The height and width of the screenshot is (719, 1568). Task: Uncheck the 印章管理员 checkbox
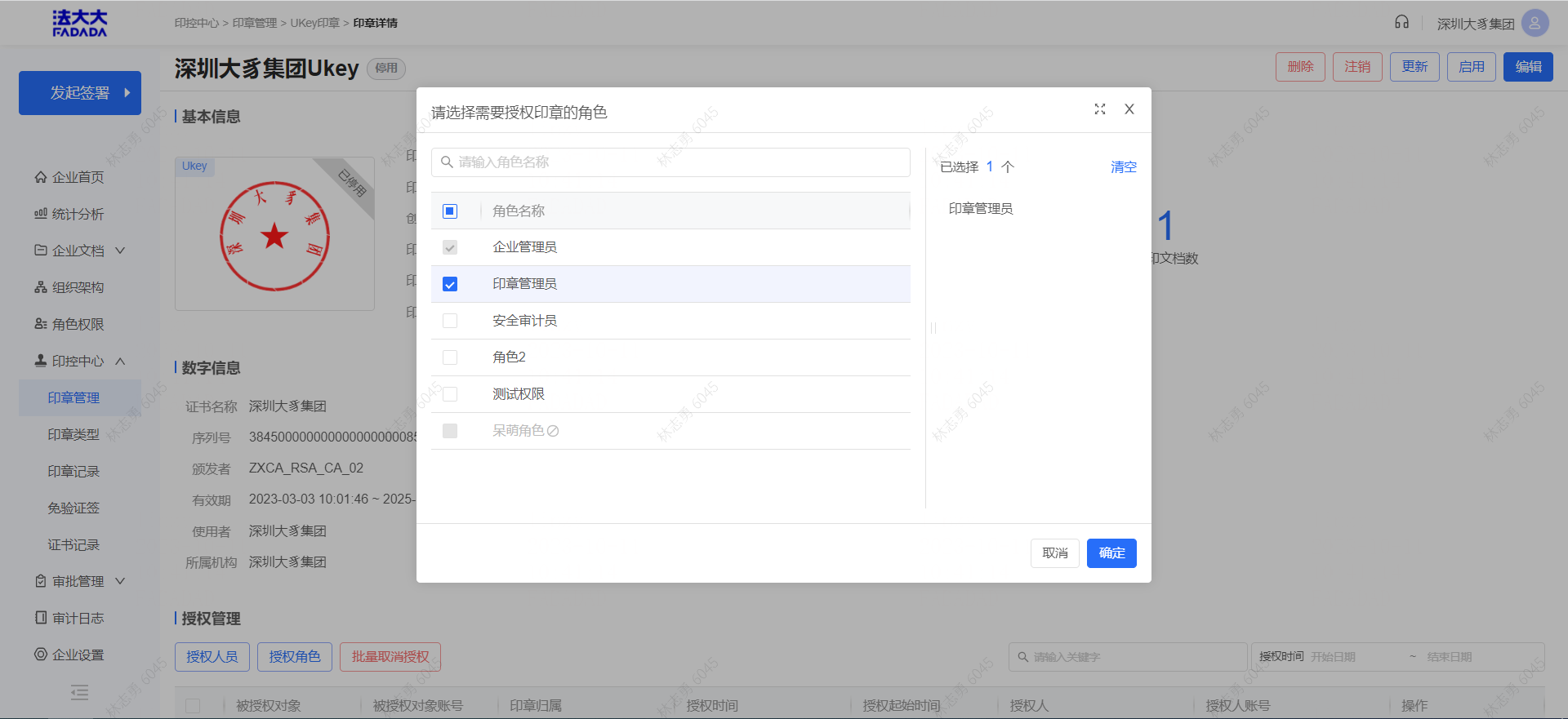(450, 284)
